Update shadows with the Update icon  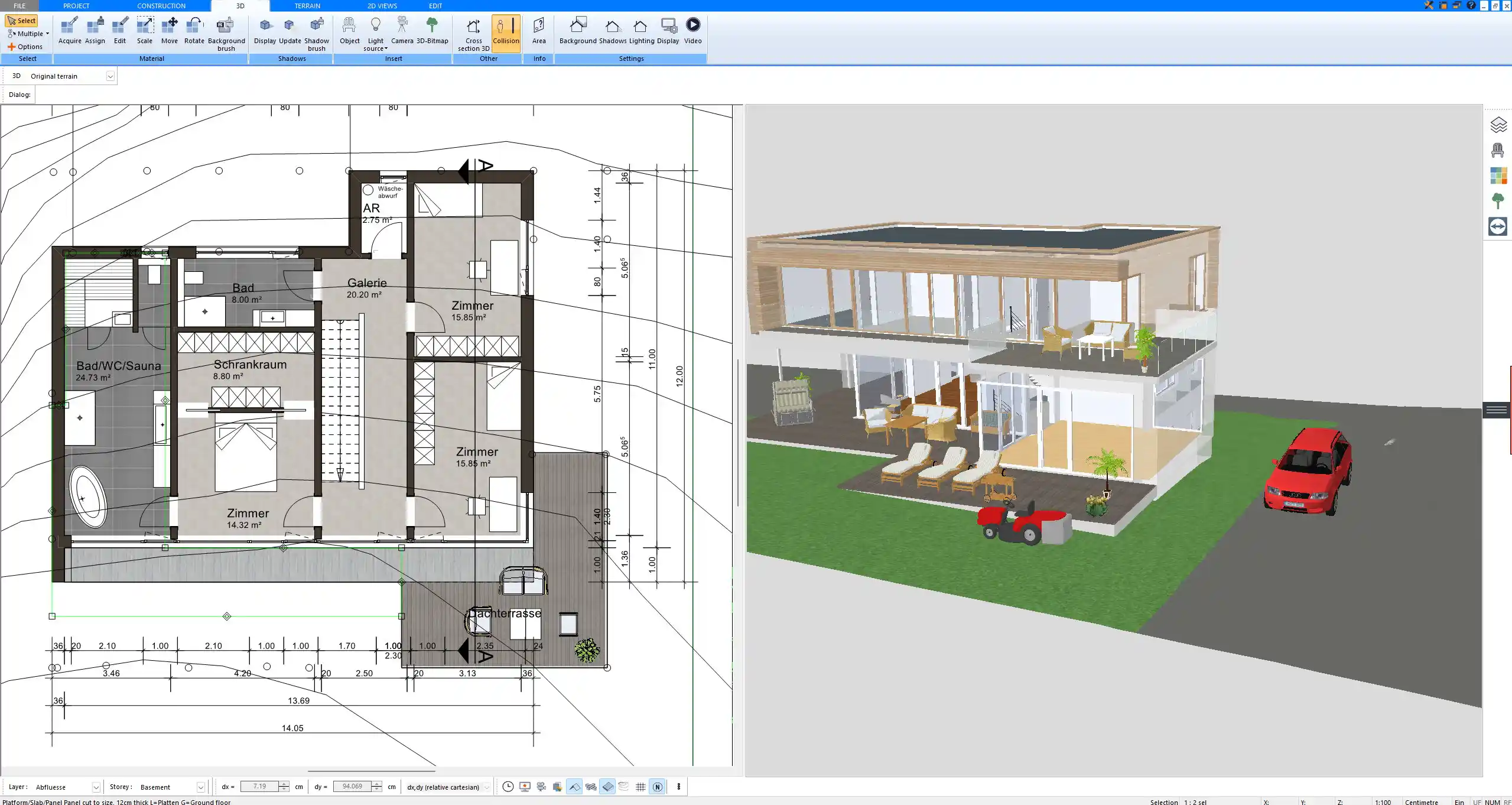(x=290, y=31)
